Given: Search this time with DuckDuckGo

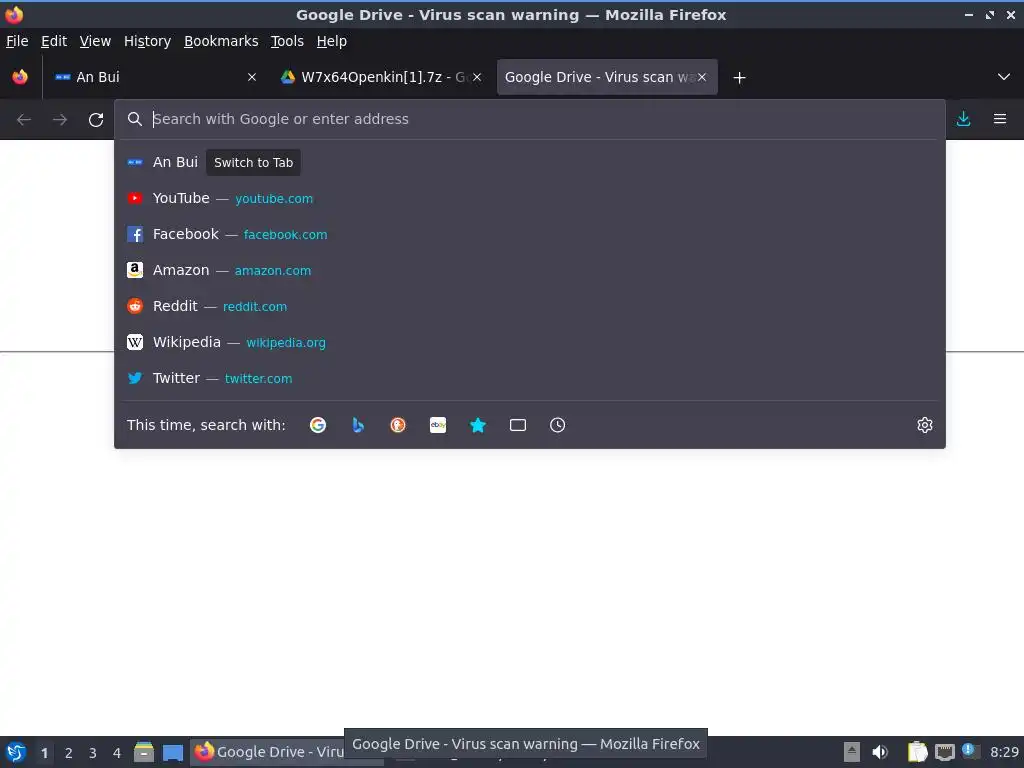Looking at the screenshot, I should click(x=398, y=425).
